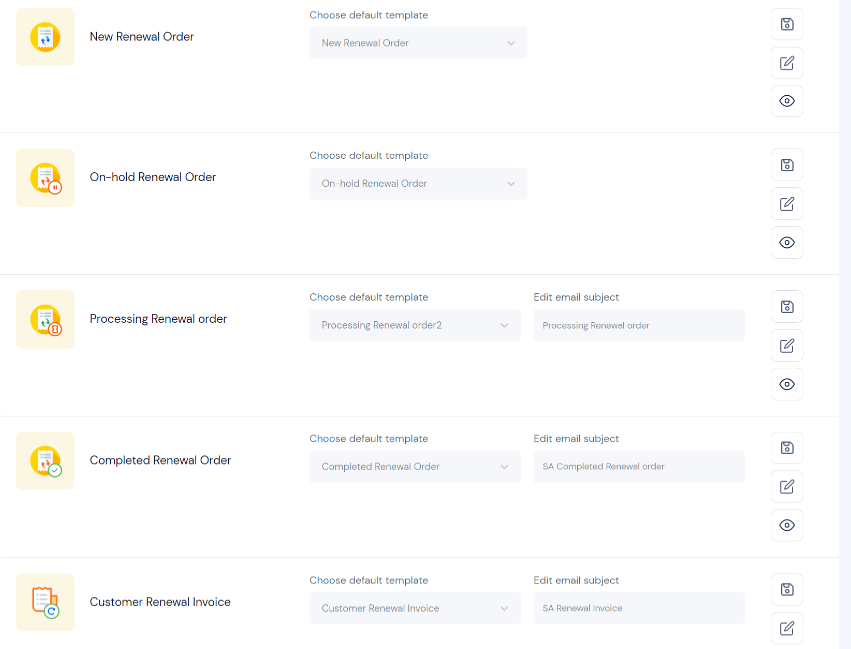Screen dimensions: 851x649
Task: Preview Completed Renewal Order email
Action: pyautogui.click(x=787, y=525)
